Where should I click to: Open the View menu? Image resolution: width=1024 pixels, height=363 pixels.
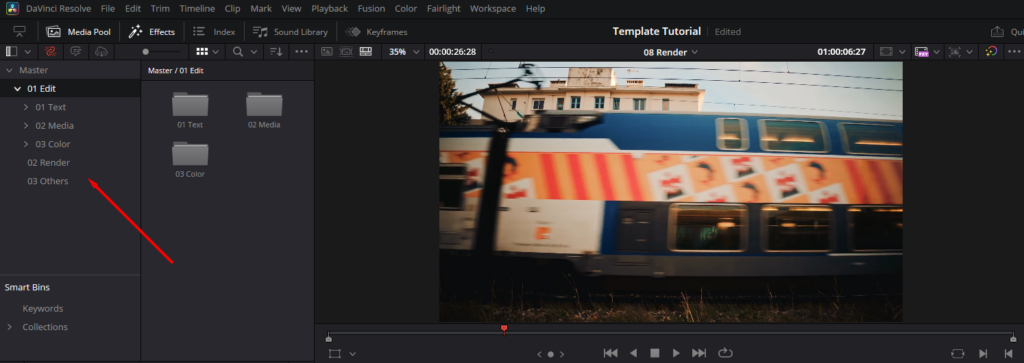[x=291, y=8]
